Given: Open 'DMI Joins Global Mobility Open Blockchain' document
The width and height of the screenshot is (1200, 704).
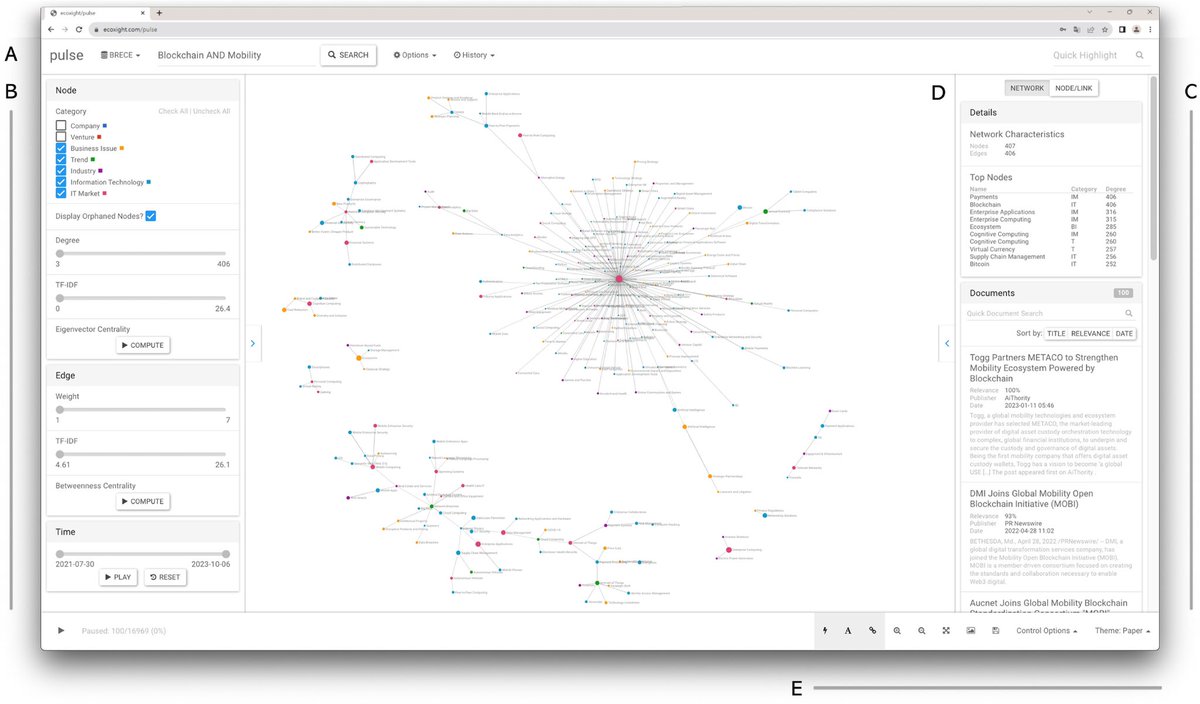Looking at the screenshot, I should click(1032, 499).
